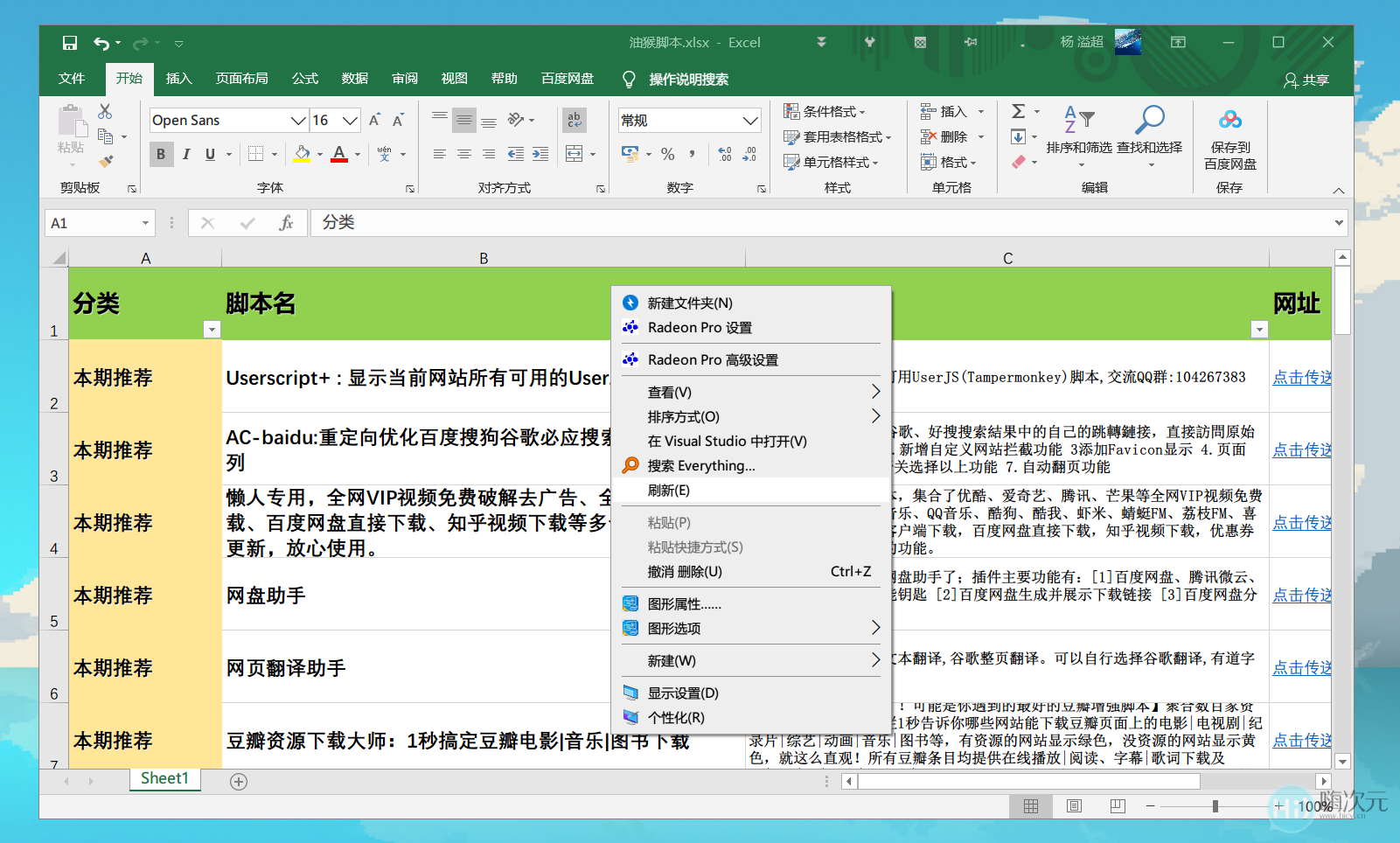Viewport: 1400px width, 843px height.
Task: Add a new worksheet with plus button
Action: [x=238, y=781]
